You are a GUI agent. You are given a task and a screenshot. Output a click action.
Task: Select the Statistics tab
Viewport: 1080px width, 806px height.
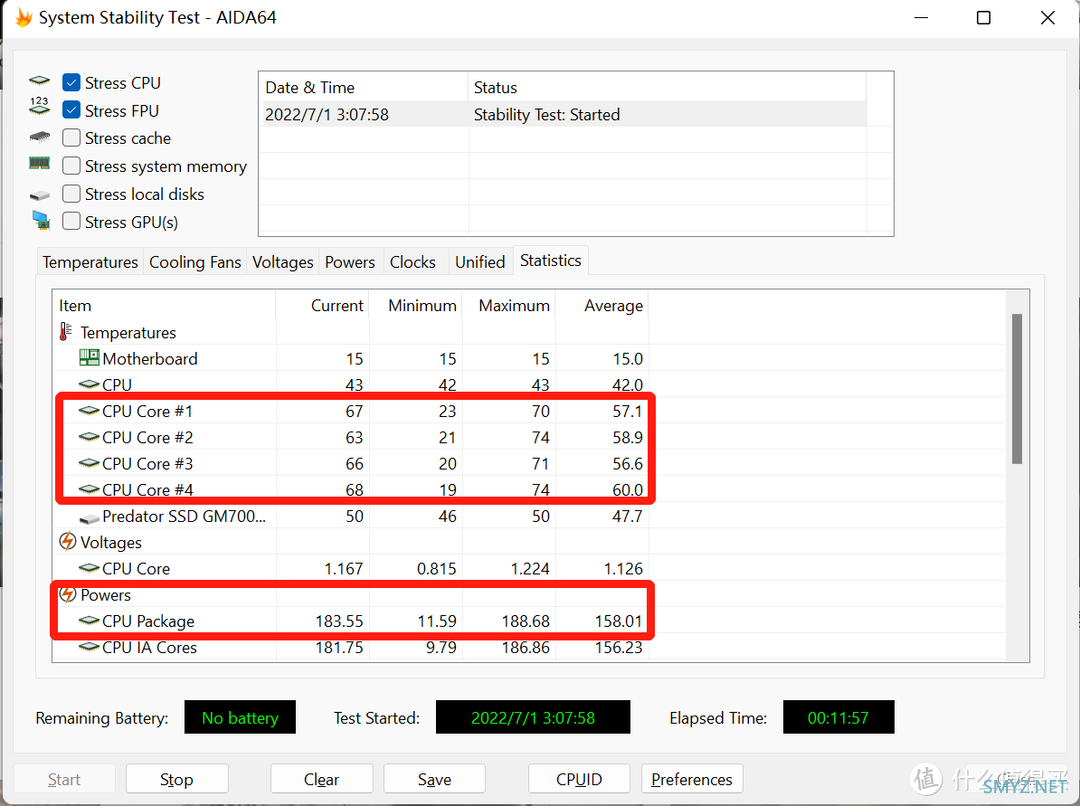click(550, 260)
